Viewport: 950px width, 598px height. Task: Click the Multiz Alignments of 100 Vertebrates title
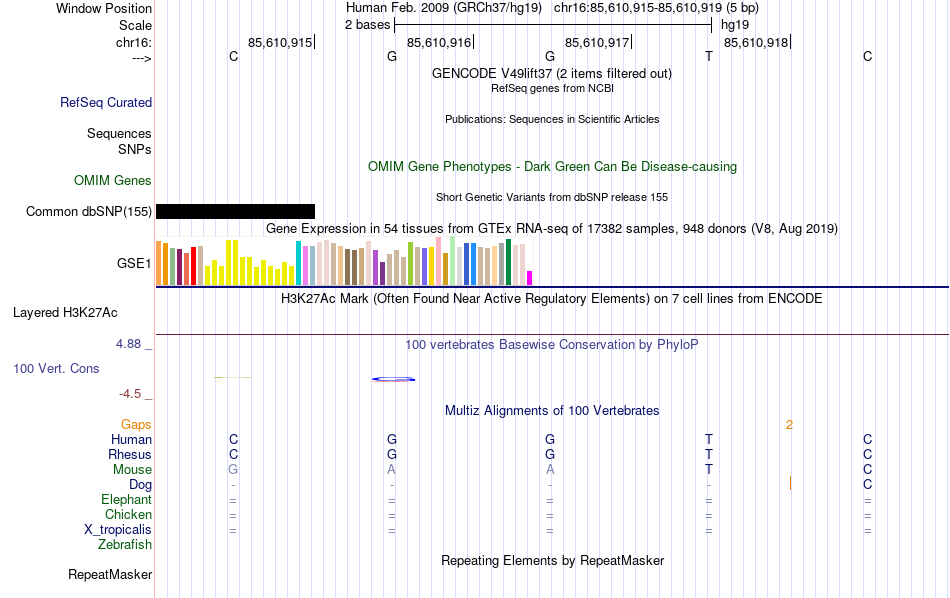click(551, 411)
